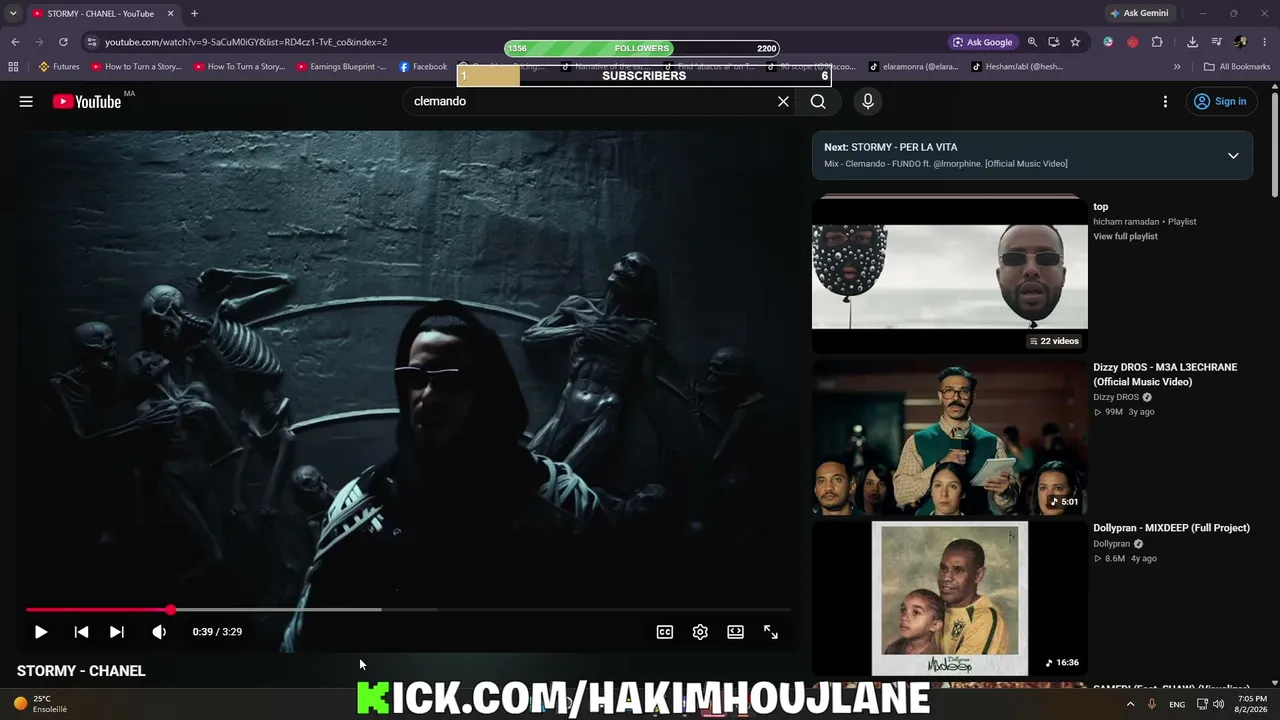Play the STORMY - CHANEL video
Screen dimensions: 1280x720
pos(41,632)
